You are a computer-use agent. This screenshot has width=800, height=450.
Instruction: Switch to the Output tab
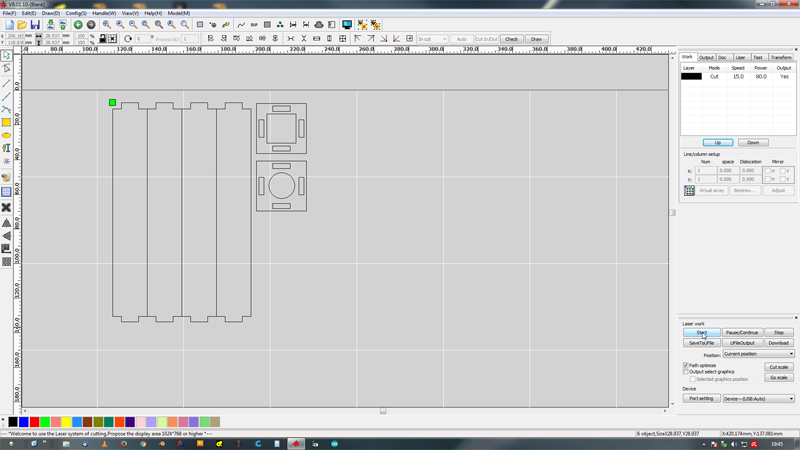point(706,57)
